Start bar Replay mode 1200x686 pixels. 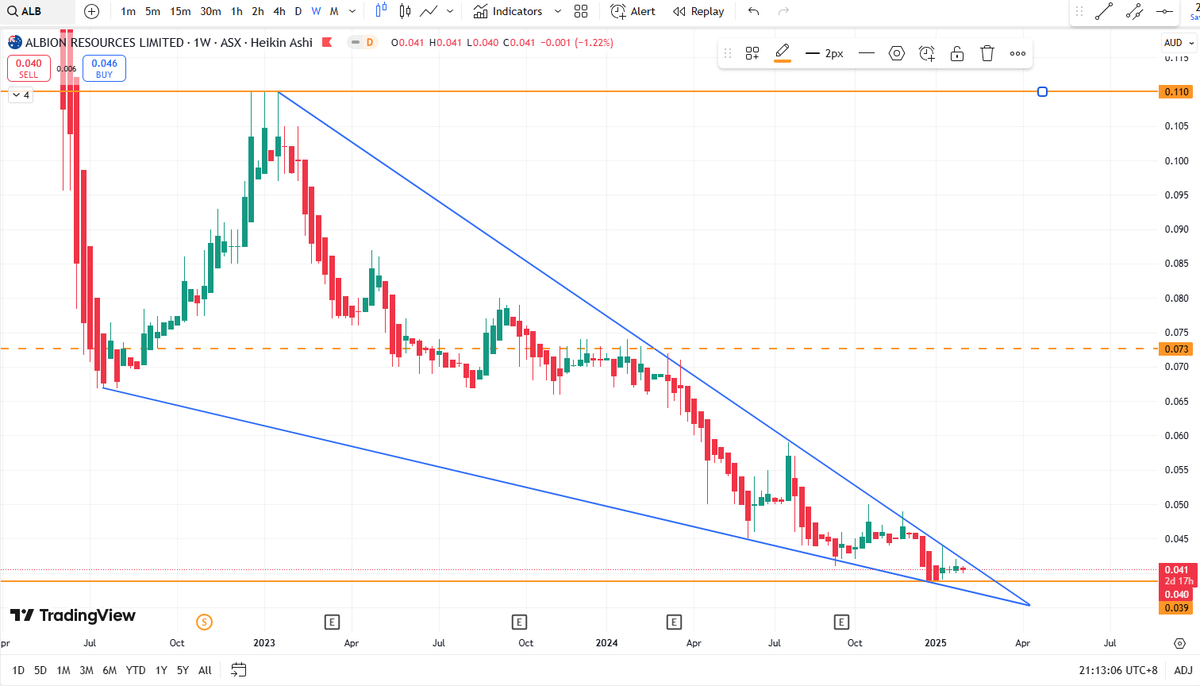coord(698,11)
